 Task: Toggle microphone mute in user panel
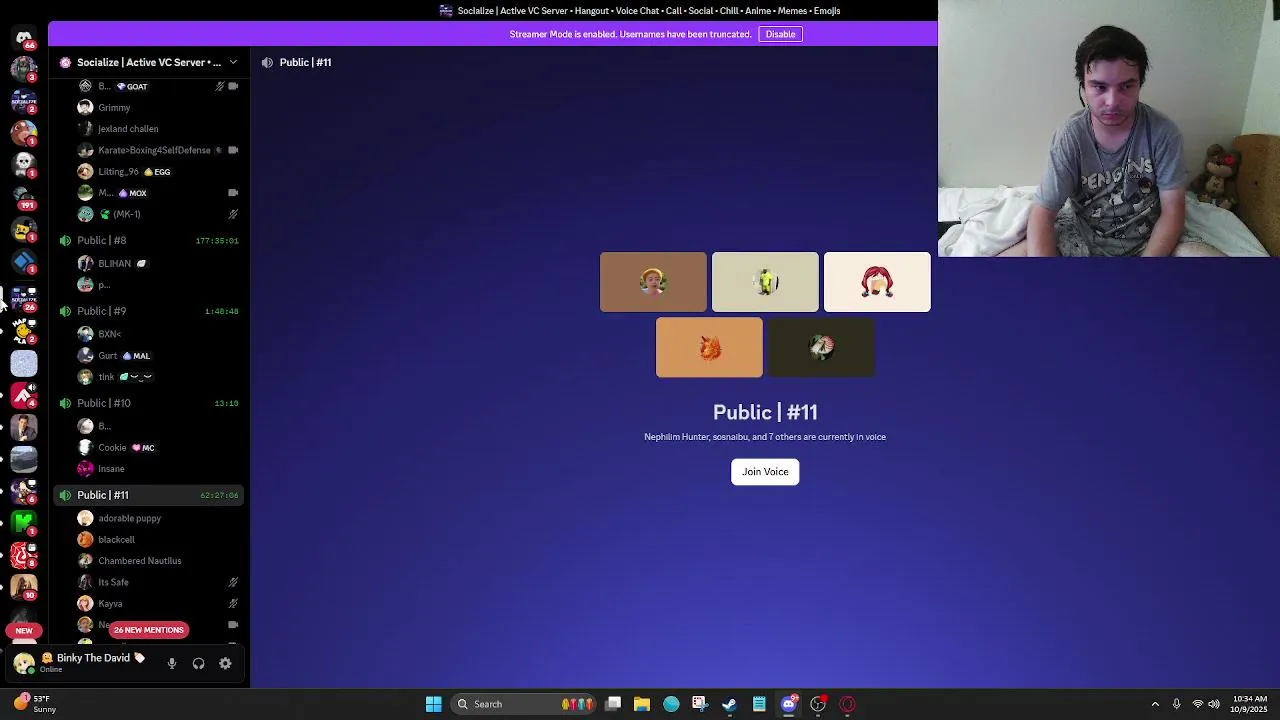(x=172, y=663)
